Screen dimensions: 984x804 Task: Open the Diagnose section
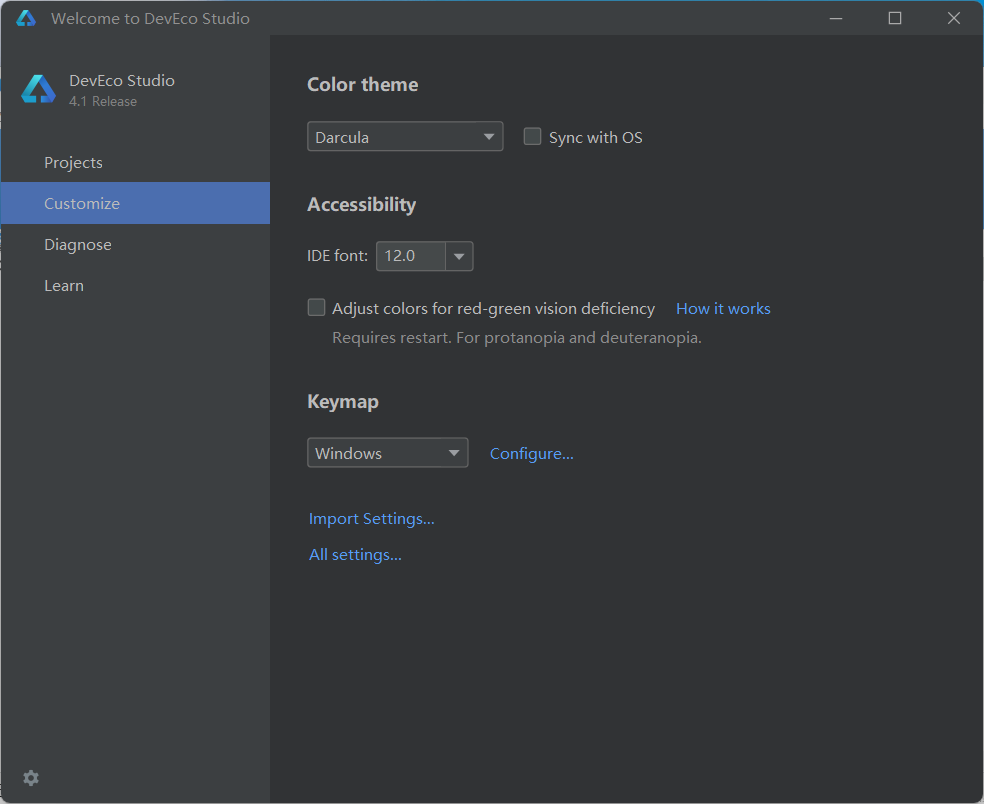[x=77, y=244]
